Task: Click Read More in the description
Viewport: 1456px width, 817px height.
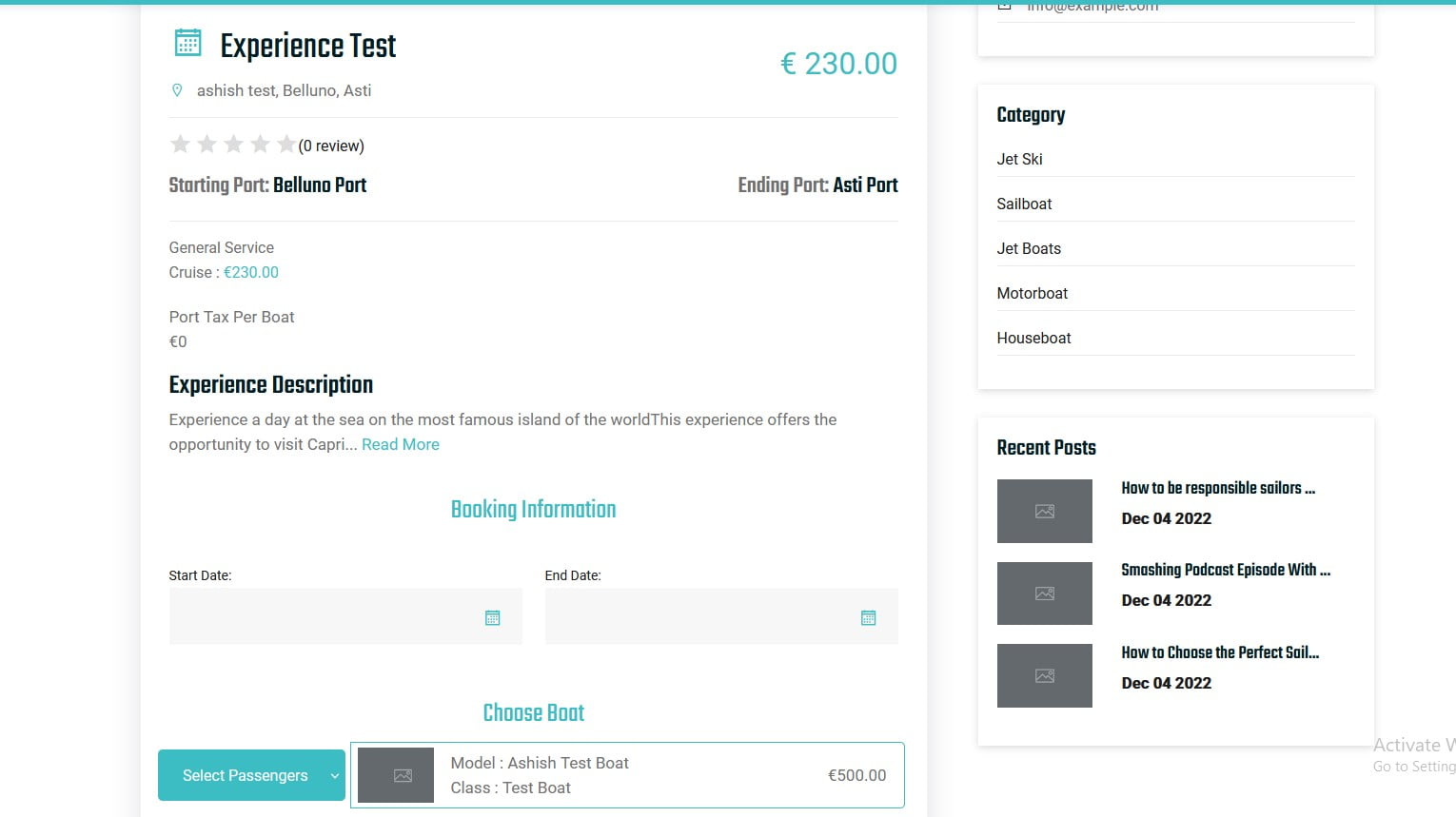Action: 400,444
